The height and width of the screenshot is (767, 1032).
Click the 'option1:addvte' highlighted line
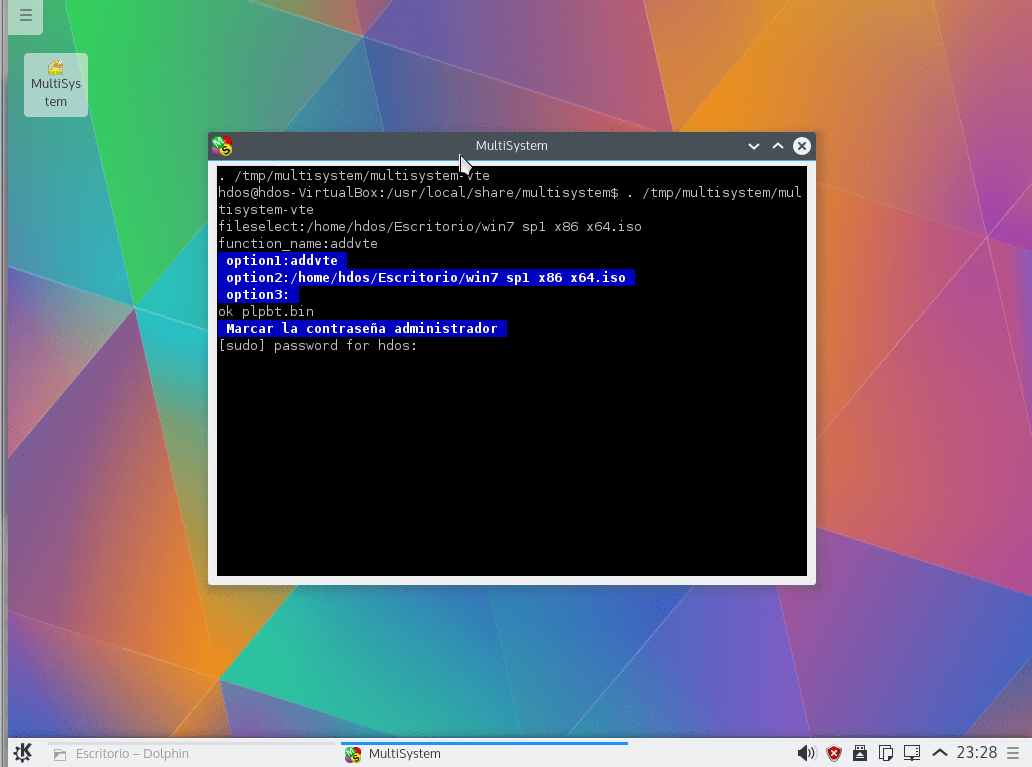click(x=282, y=261)
